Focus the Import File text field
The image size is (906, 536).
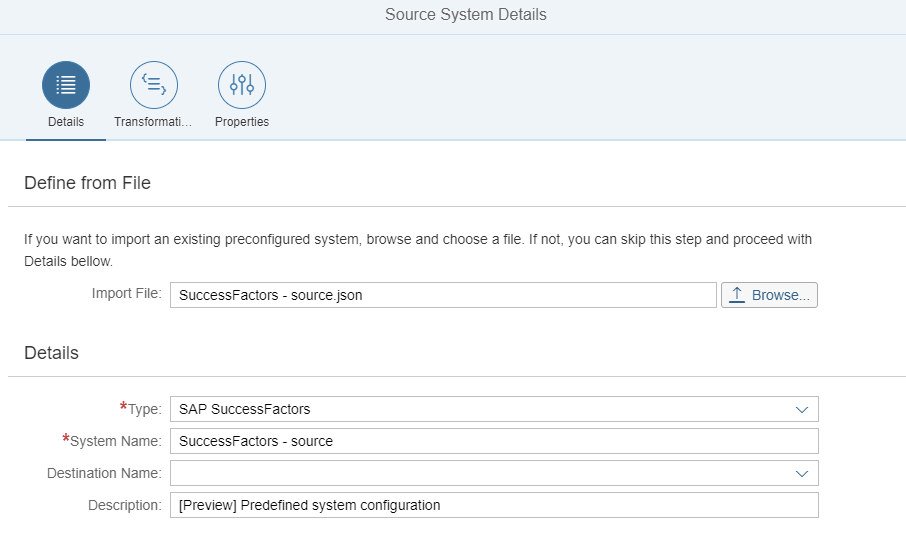(443, 295)
